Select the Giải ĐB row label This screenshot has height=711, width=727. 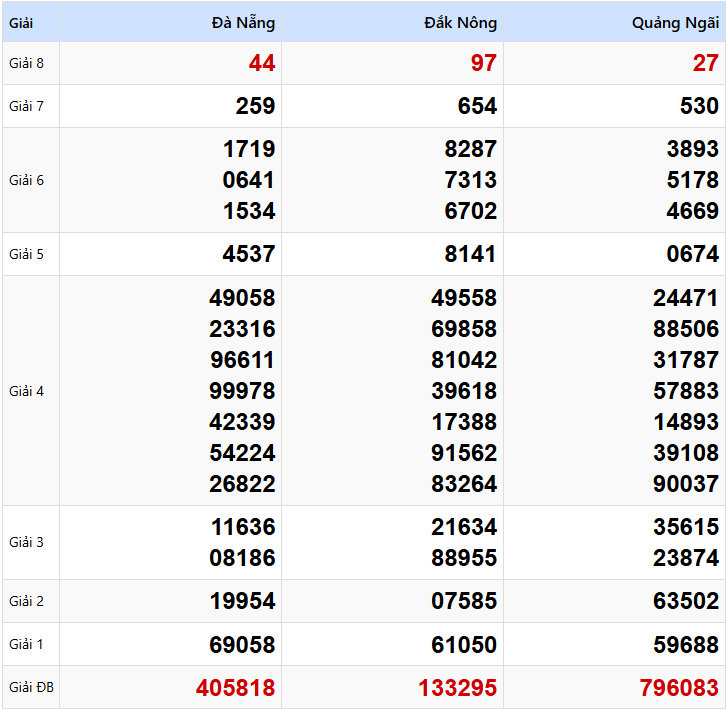click(31, 687)
